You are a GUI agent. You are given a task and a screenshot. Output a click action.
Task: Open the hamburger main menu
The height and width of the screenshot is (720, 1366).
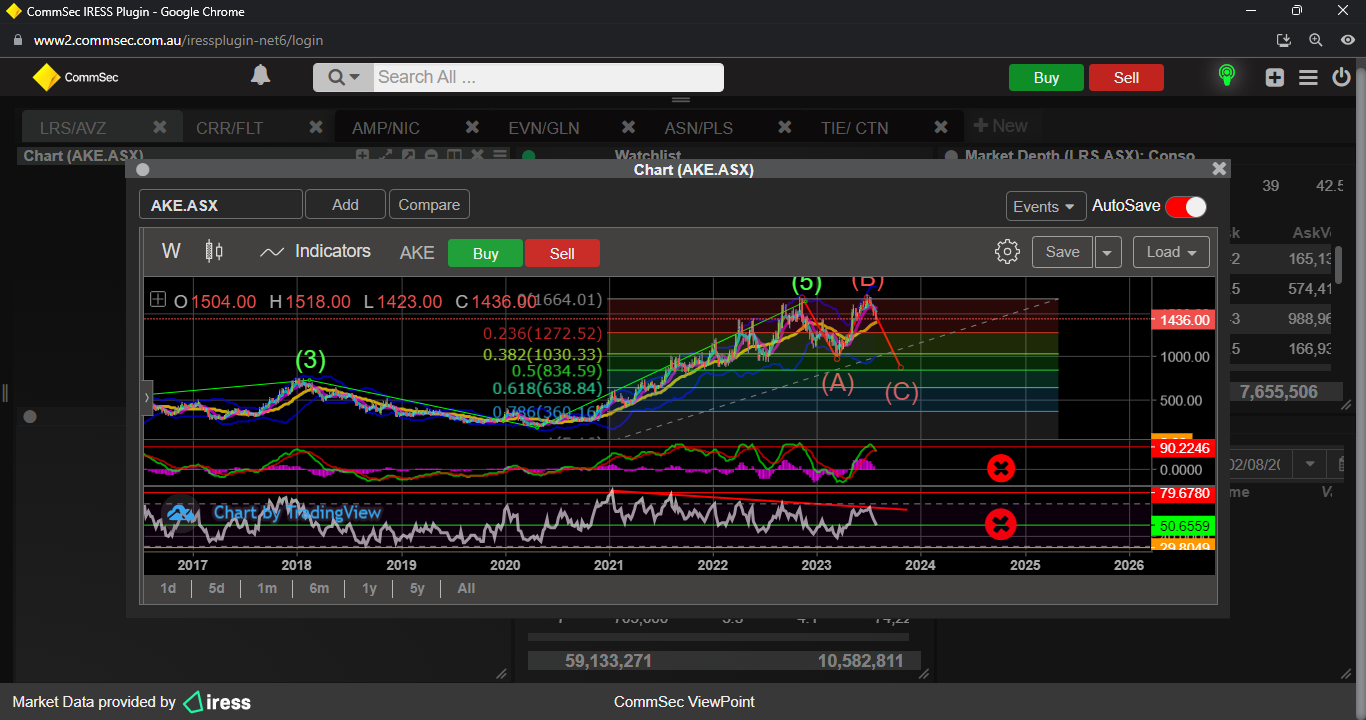pos(1308,77)
